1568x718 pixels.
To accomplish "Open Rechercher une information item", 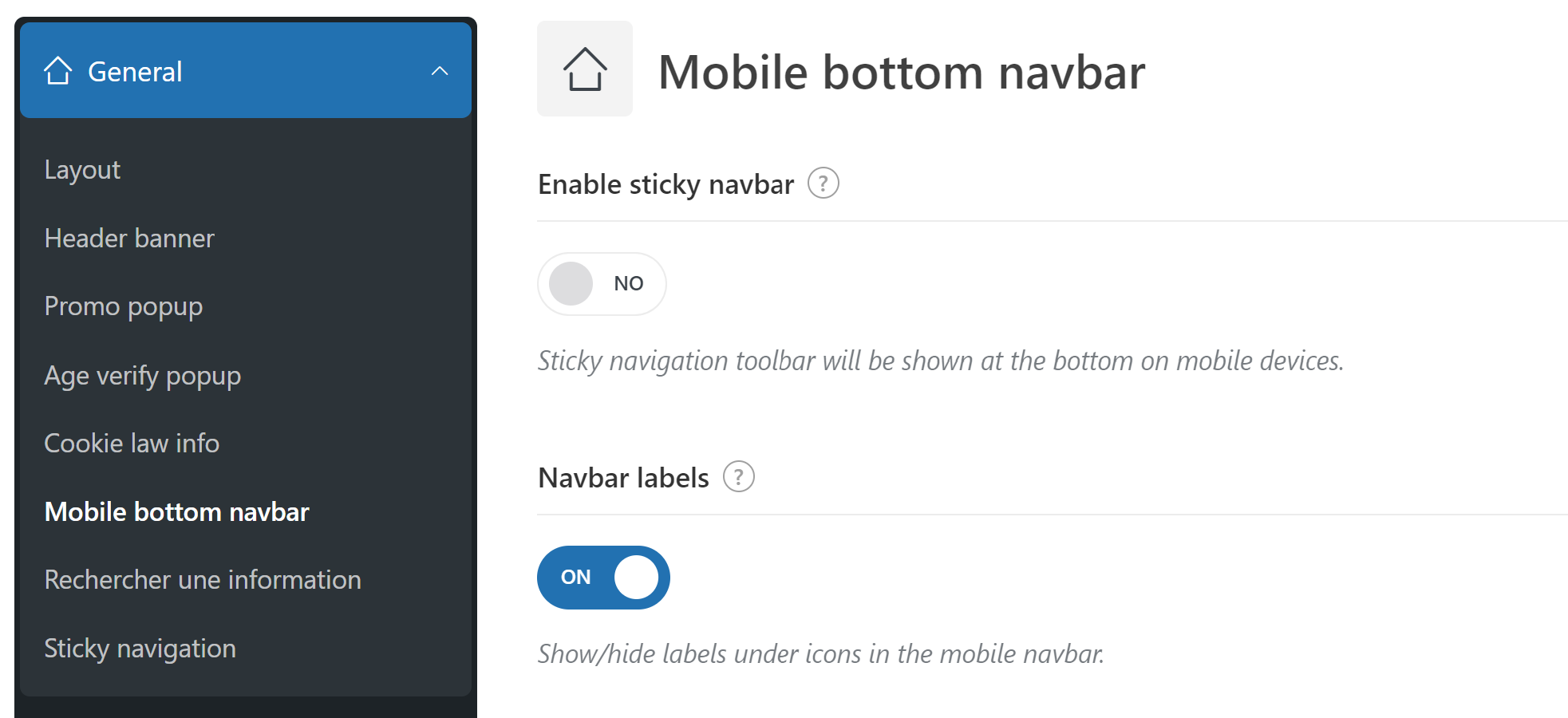I will [203, 580].
